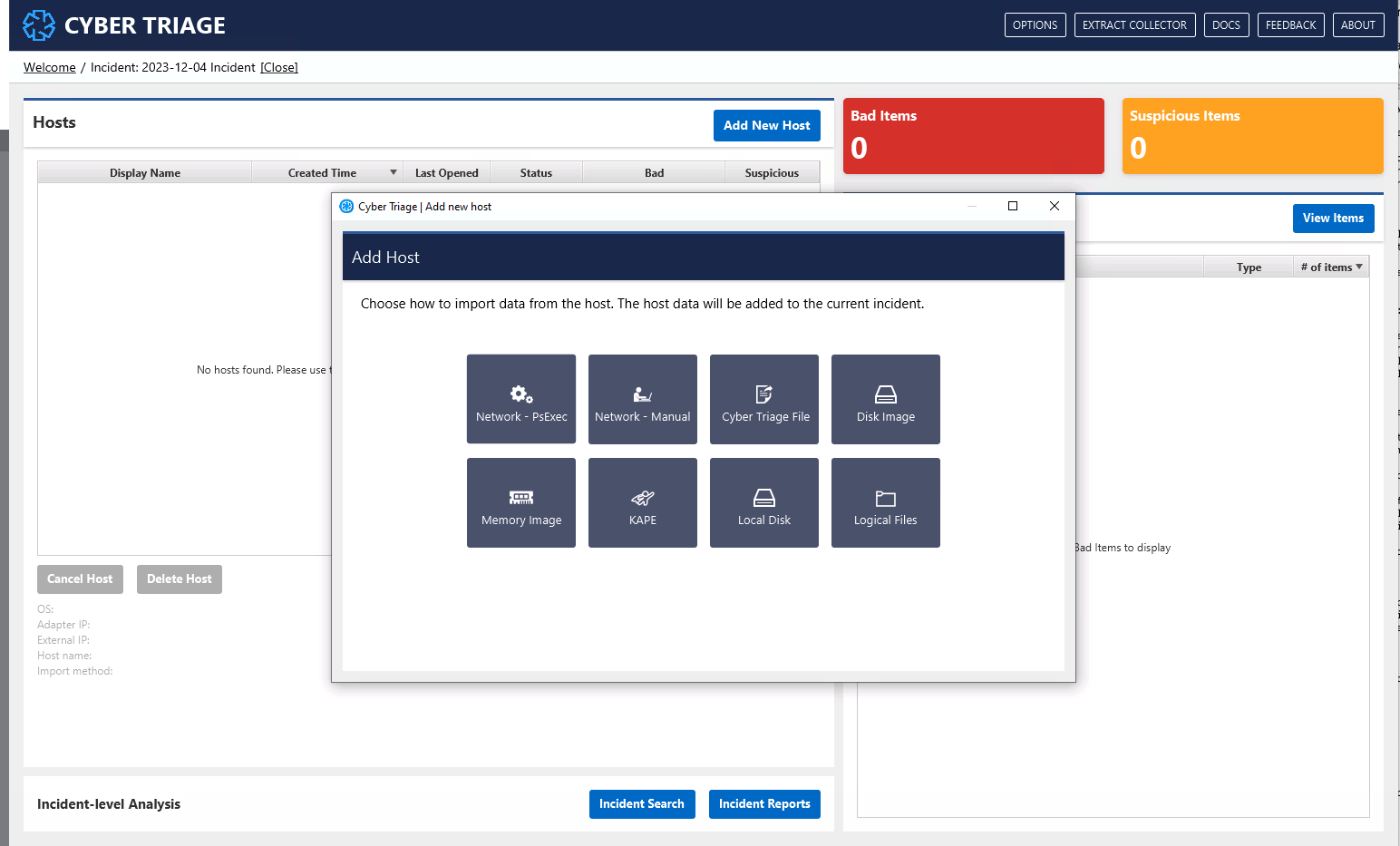Choose the Logical Files tile
The width and height of the screenshot is (1400, 846).
[x=885, y=502]
